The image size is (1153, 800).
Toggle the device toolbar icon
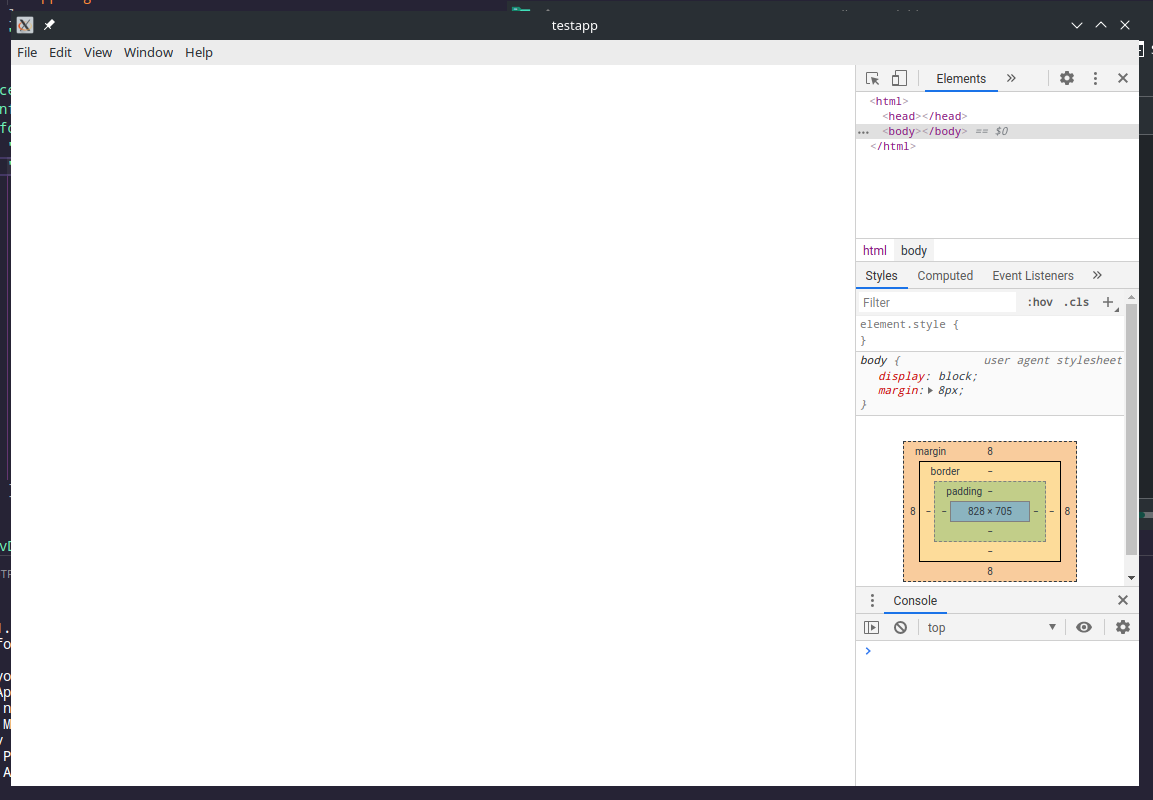coord(899,79)
